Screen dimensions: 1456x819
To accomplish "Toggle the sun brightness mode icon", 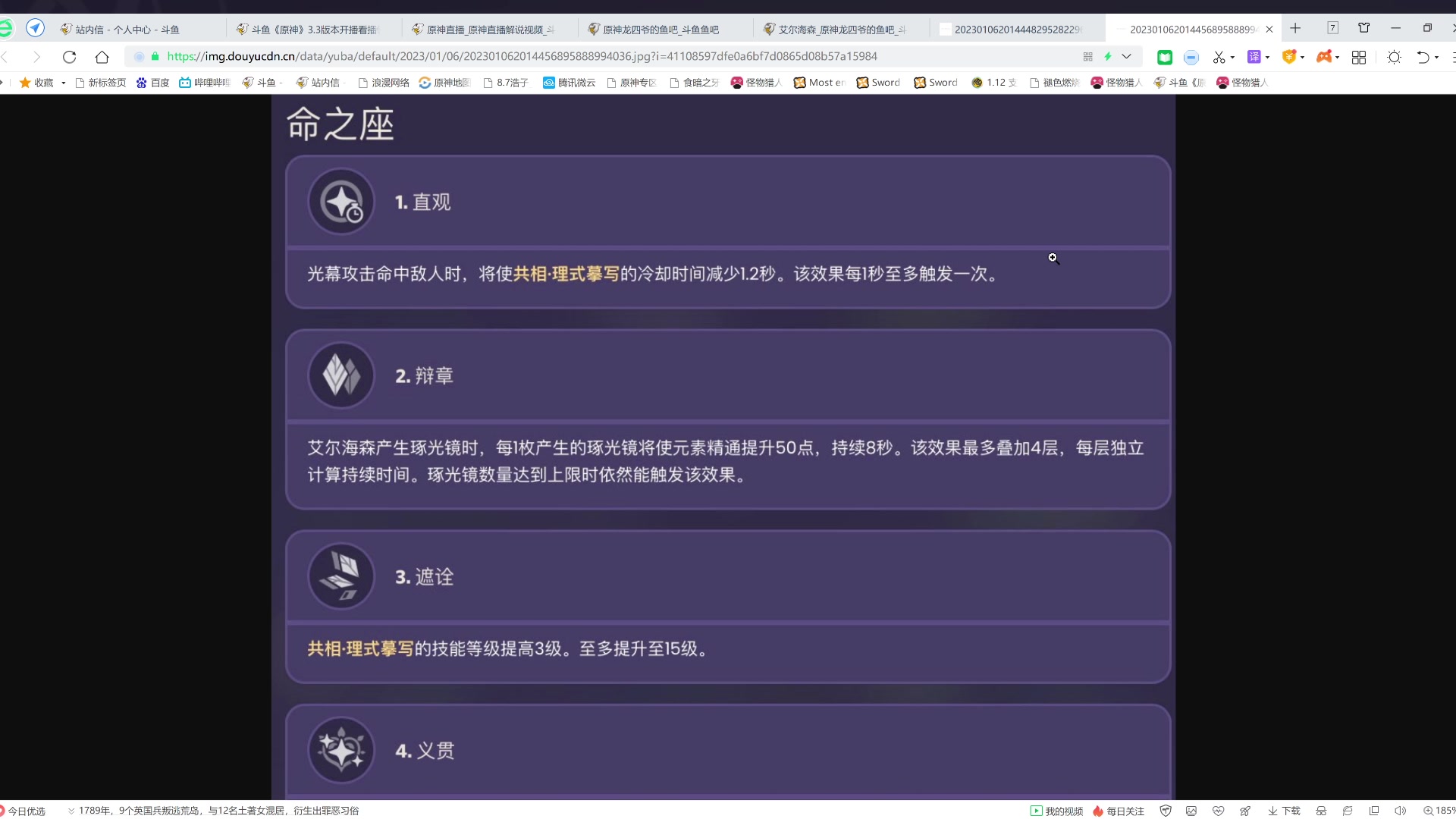I will click(1394, 58).
